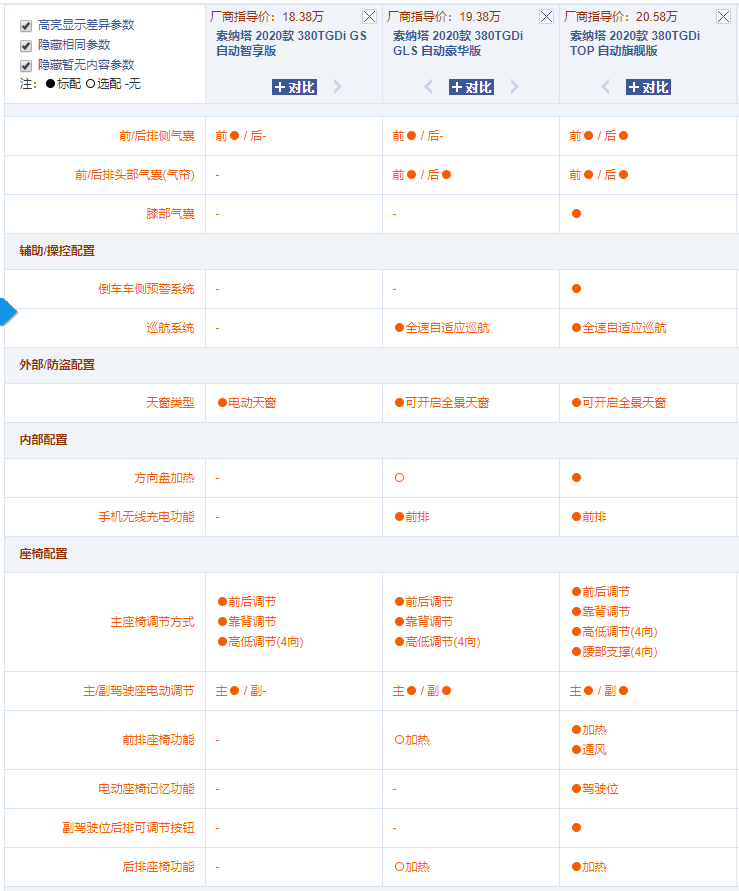This screenshot has width=739, height=891.
Task: Click 厂商指导价: 20.58万 price text
Action: tap(621, 16)
